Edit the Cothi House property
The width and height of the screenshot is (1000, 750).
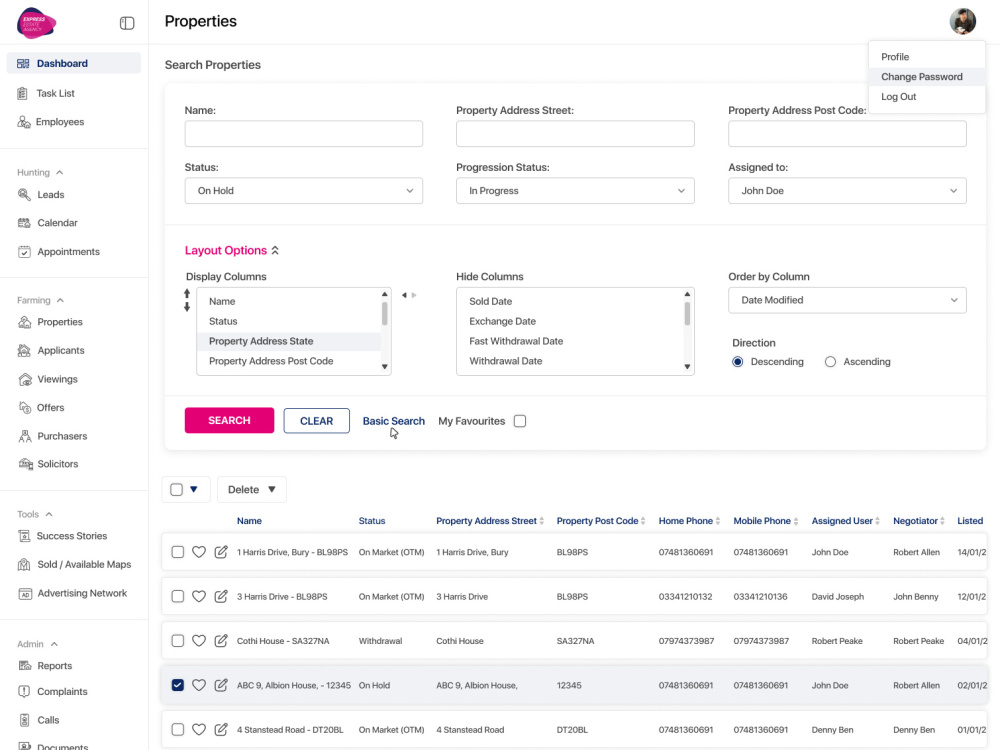(221, 640)
